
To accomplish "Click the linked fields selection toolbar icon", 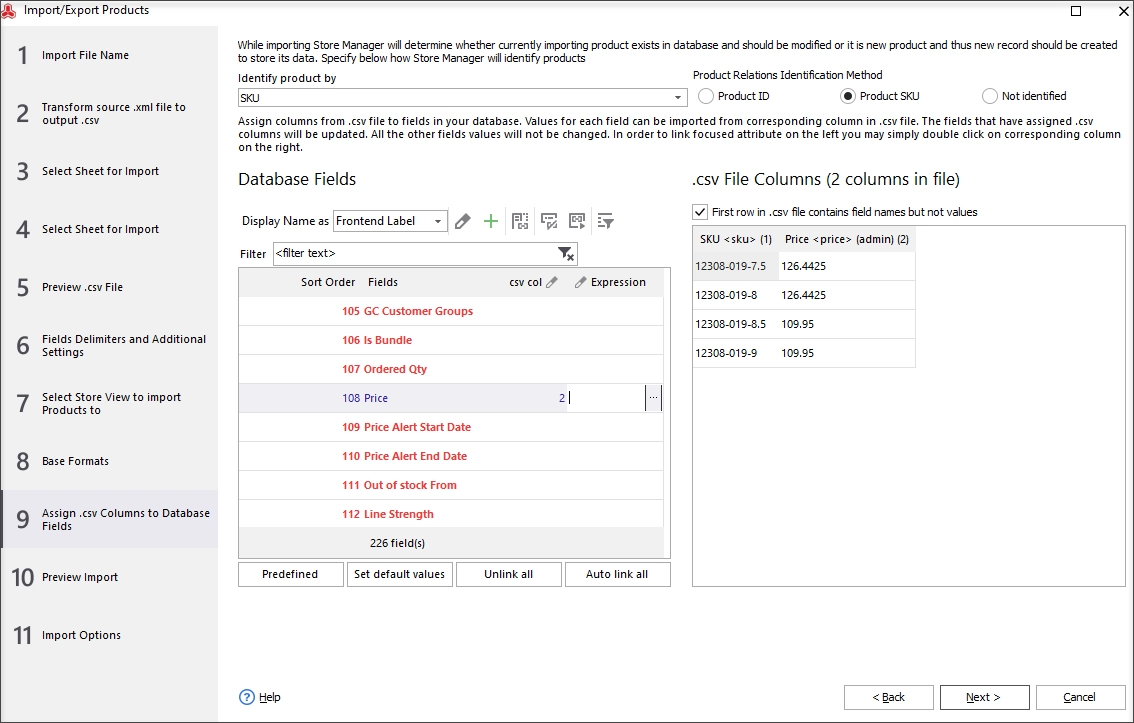I will 520,221.
